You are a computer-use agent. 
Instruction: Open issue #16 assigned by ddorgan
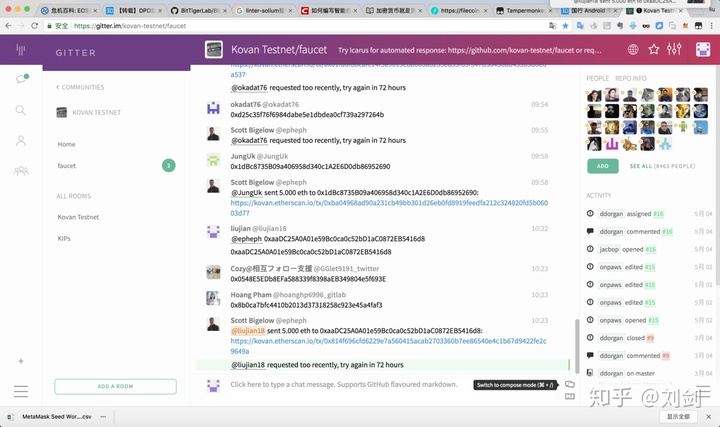coord(658,214)
